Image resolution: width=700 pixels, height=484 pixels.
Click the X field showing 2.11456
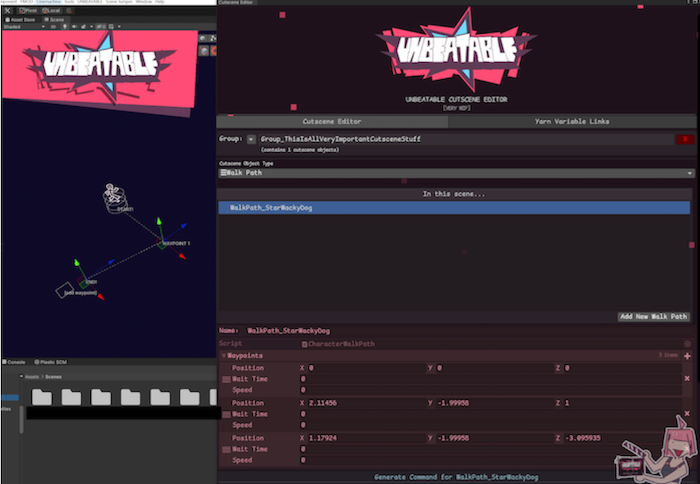click(x=366, y=403)
